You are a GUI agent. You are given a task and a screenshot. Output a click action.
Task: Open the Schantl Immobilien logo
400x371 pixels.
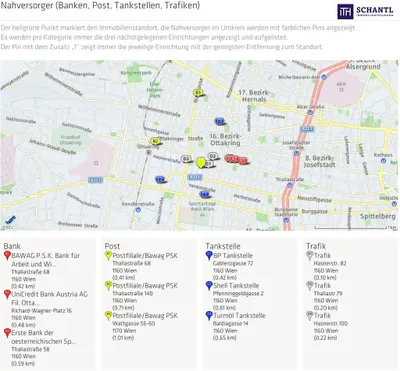click(366, 12)
